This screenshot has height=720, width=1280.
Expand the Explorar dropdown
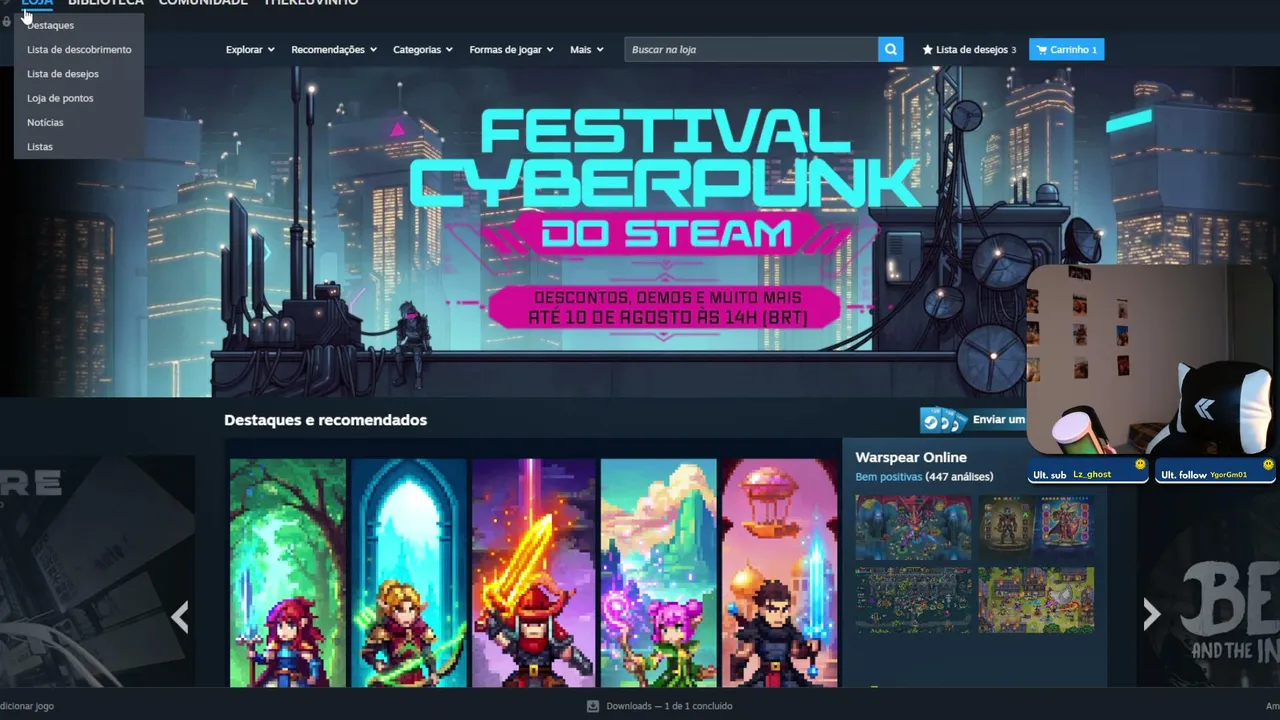250,49
